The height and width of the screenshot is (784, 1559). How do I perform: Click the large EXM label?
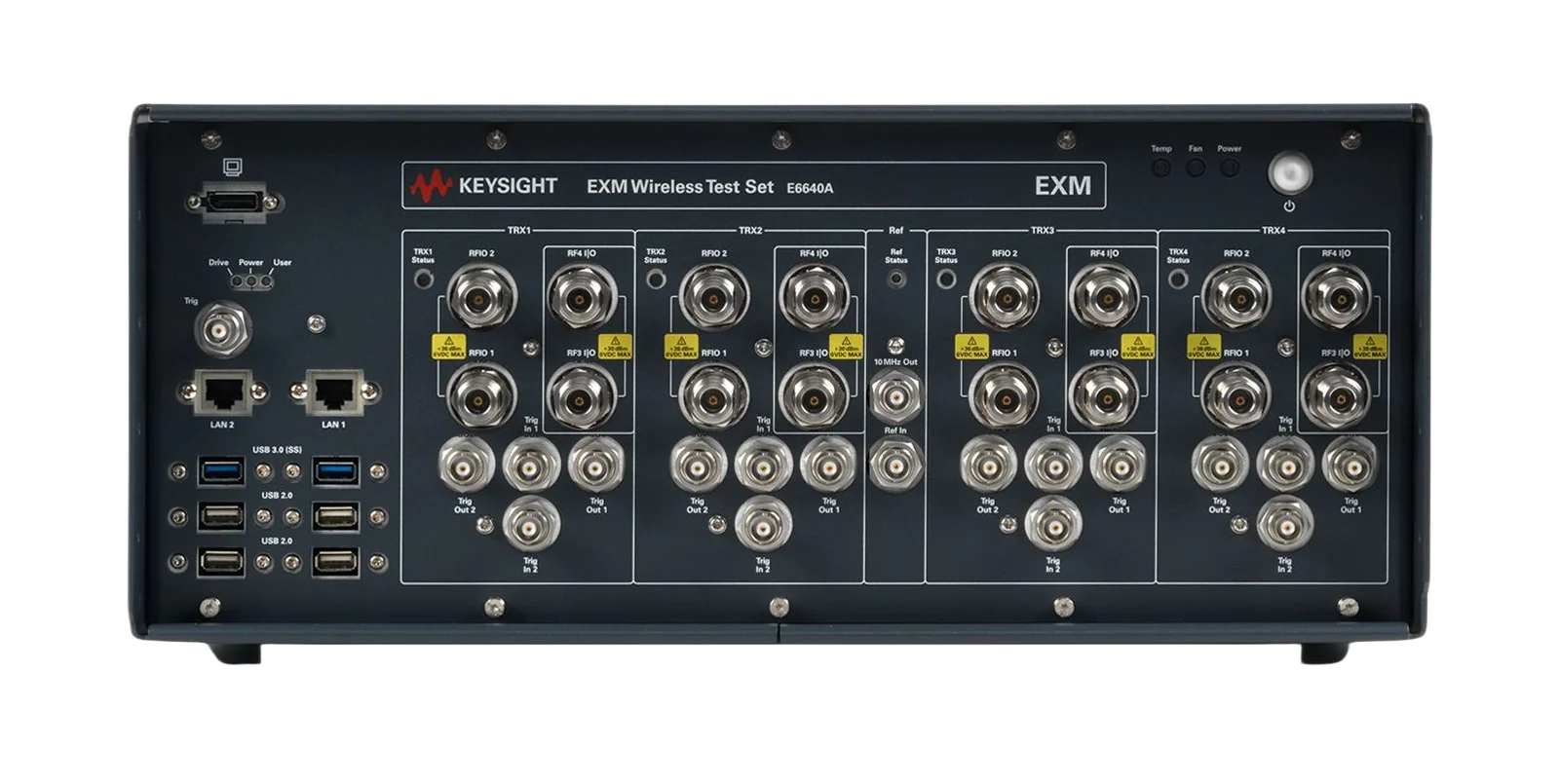coord(1062,186)
